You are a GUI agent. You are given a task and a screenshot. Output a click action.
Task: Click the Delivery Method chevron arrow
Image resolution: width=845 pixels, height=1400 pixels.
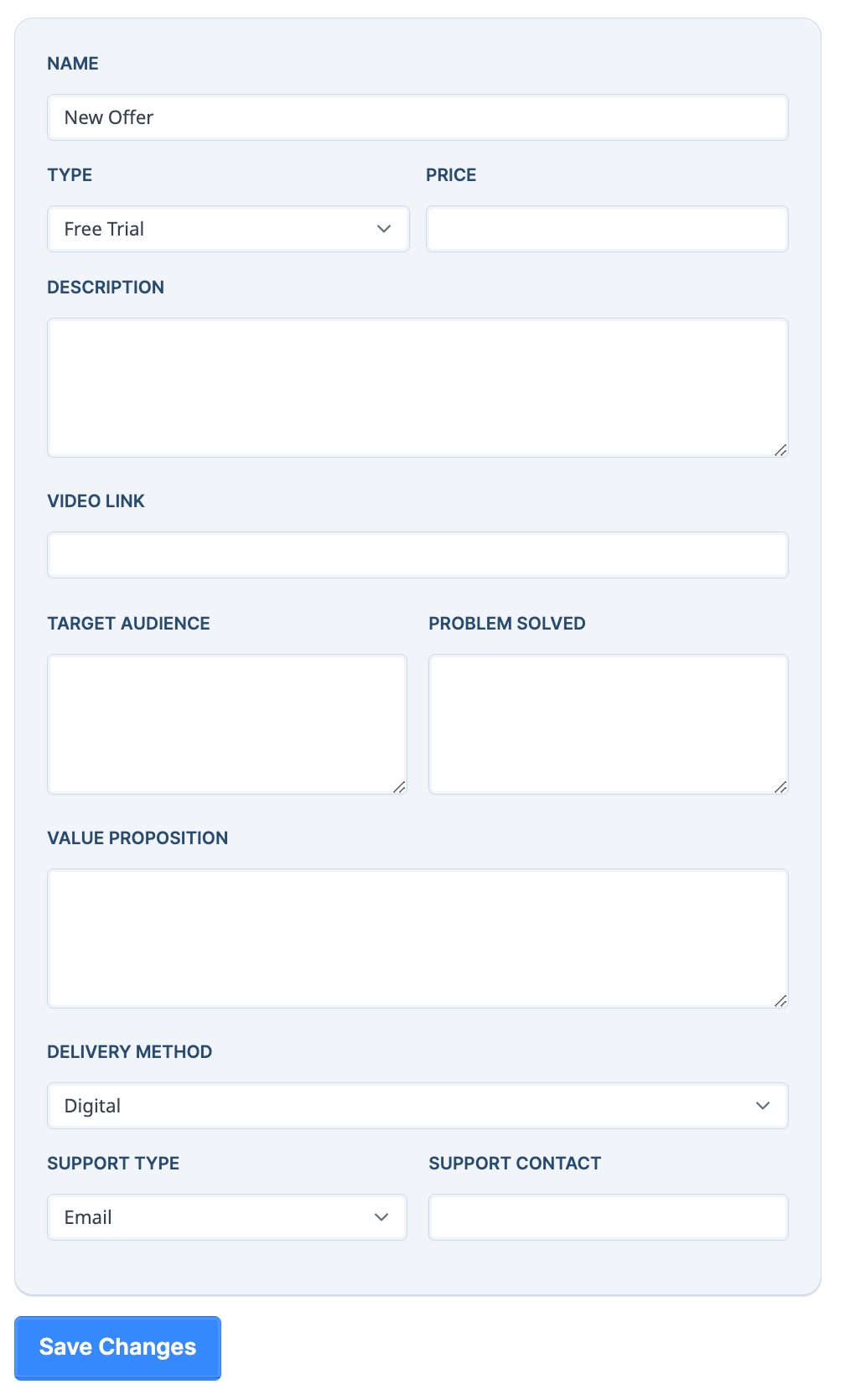coord(763,1106)
